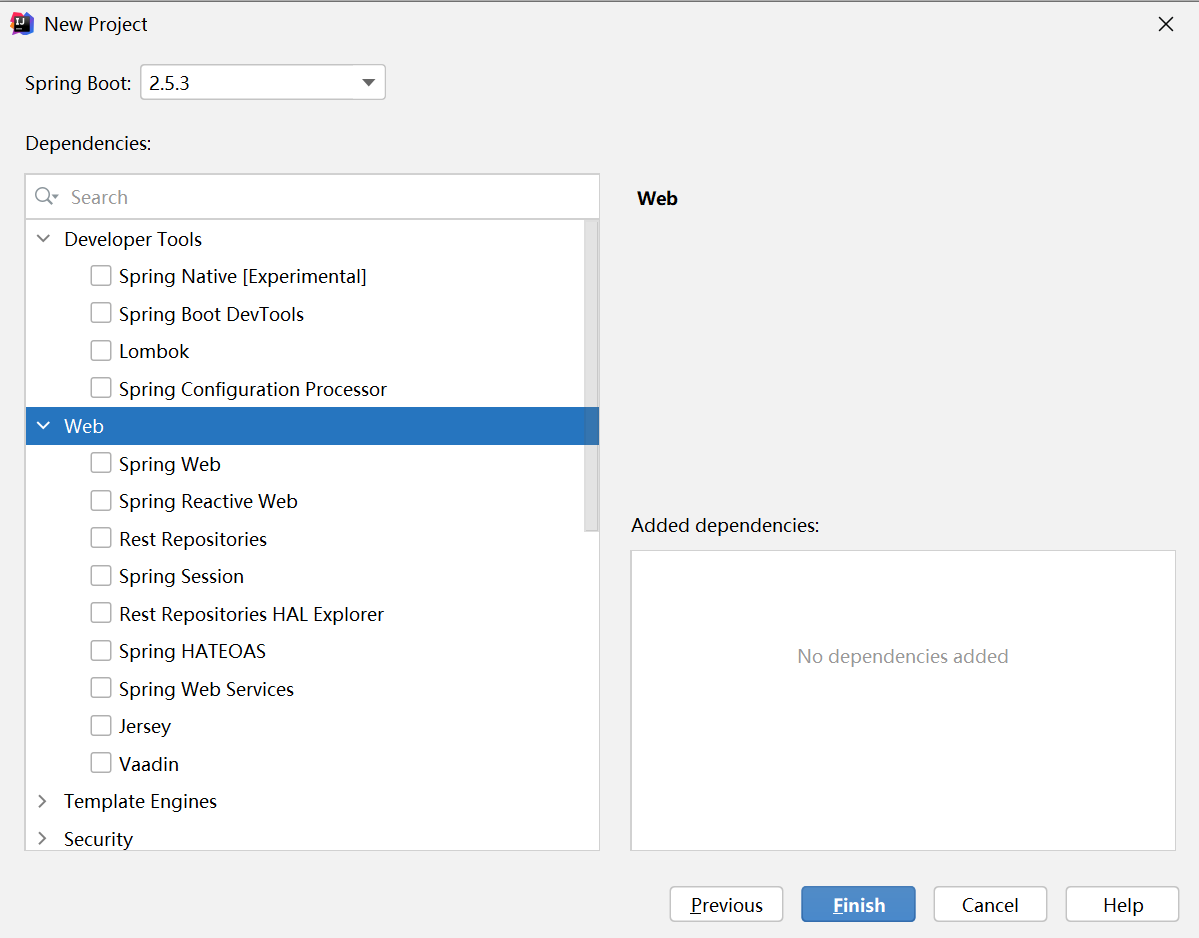Click the Lombok label text

[154, 351]
